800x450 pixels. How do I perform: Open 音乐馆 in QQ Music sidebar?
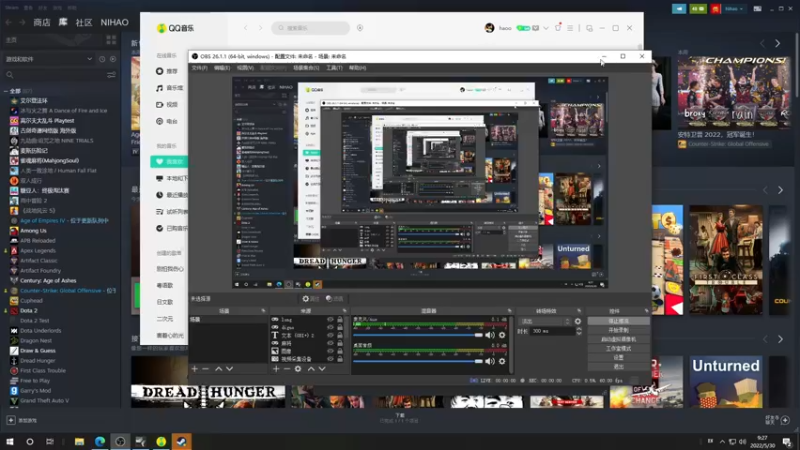tap(169, 88)
